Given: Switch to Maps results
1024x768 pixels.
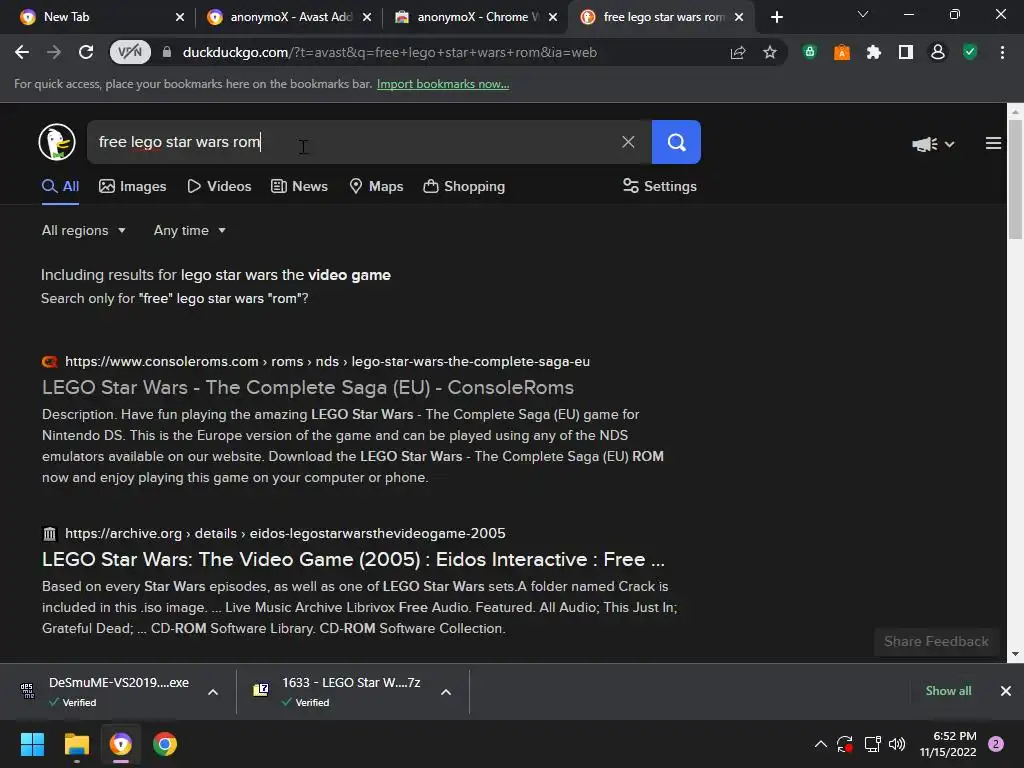Looking at the screenshot, I should coord(377,186).
